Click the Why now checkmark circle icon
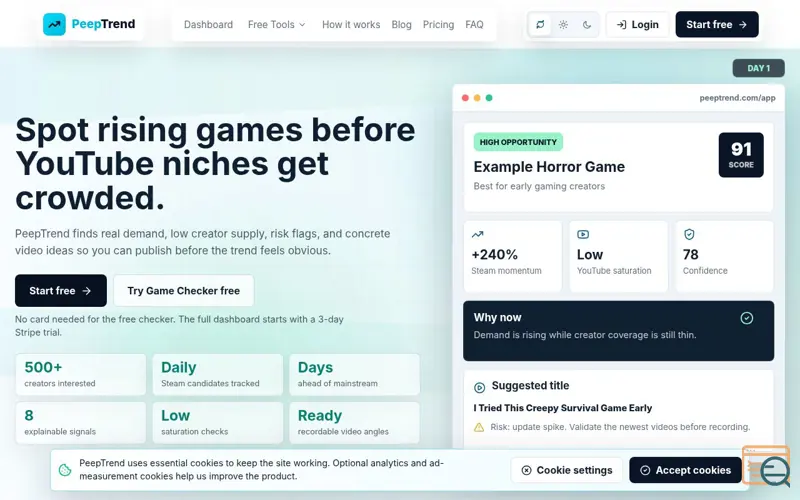800x500 pixels. click(x=746, y=318)
